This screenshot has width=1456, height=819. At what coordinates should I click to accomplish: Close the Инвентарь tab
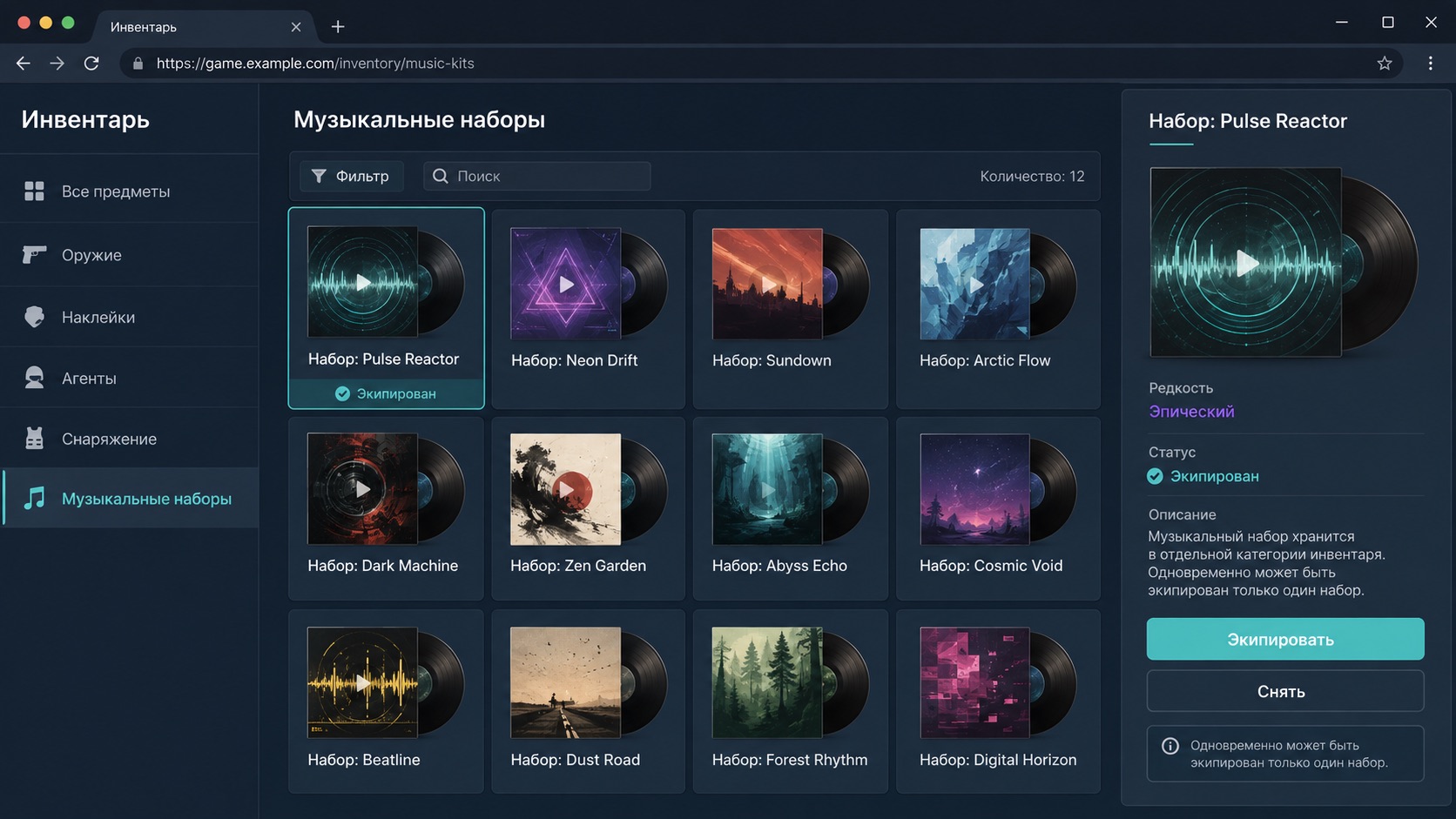pos(296,27)
